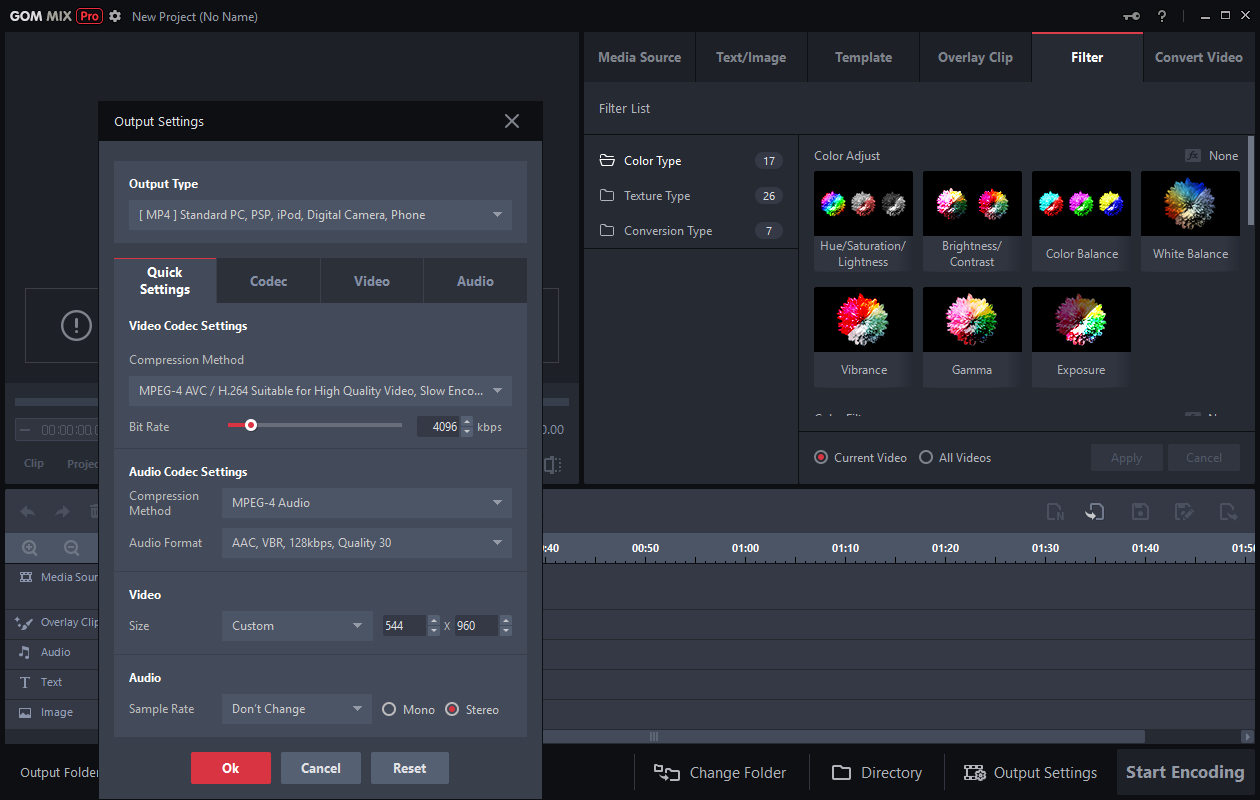This screenshot has width=1260, height=800.
Task: Expand Color Type filter folder
Action: (690, 161)
